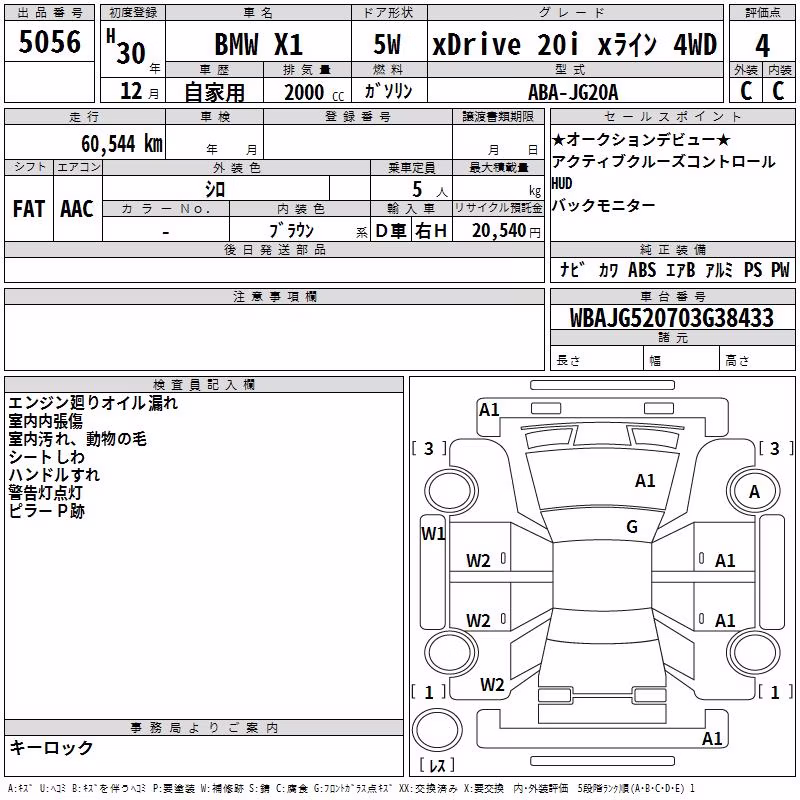Click air conditioner value AAC
The image size is (800, 800).
pos(77,209)
